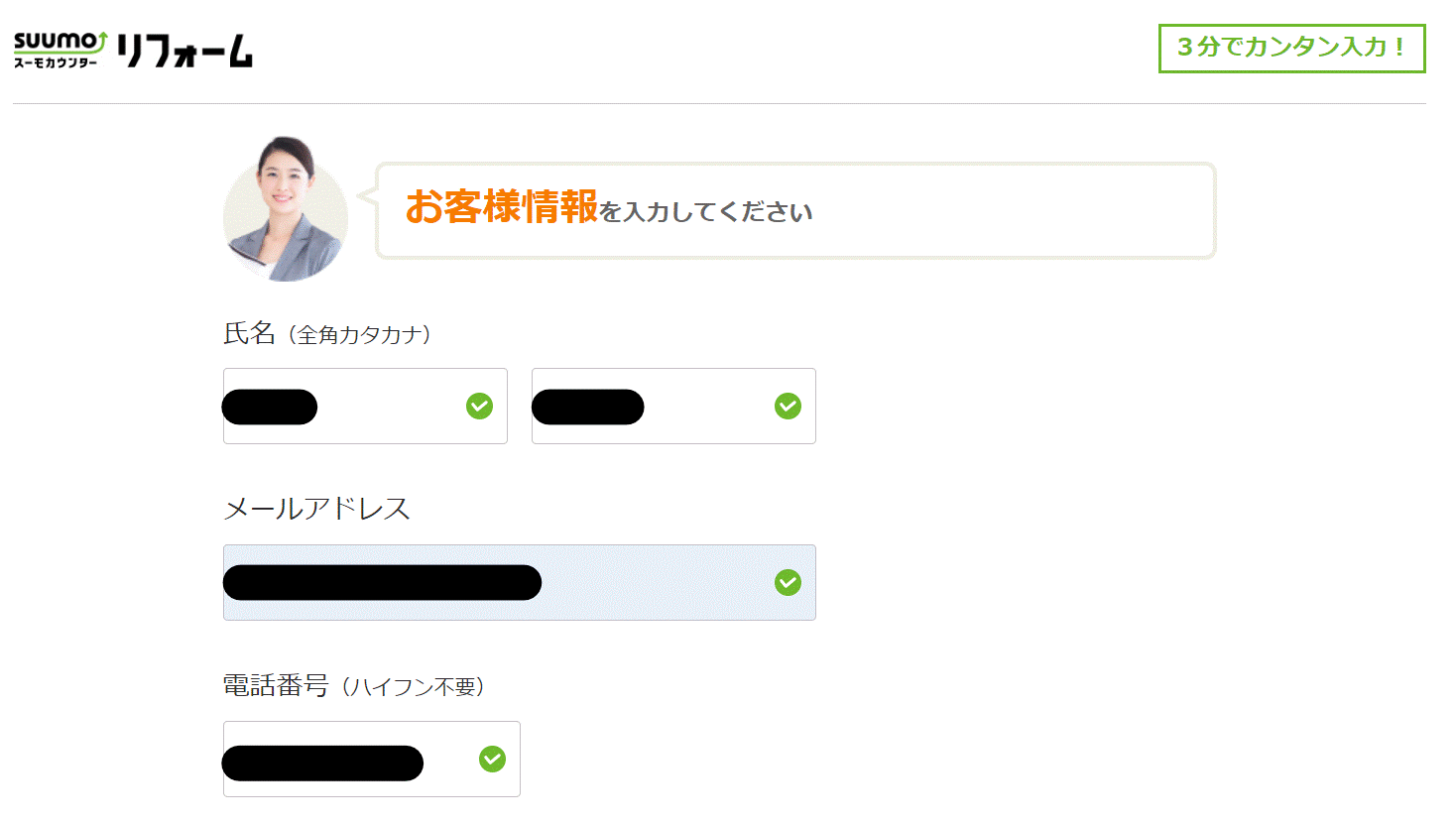The image size is (1456, 824).
Task: Click the スーモカウンター subtitle text
Action: (x=56, y=62)
